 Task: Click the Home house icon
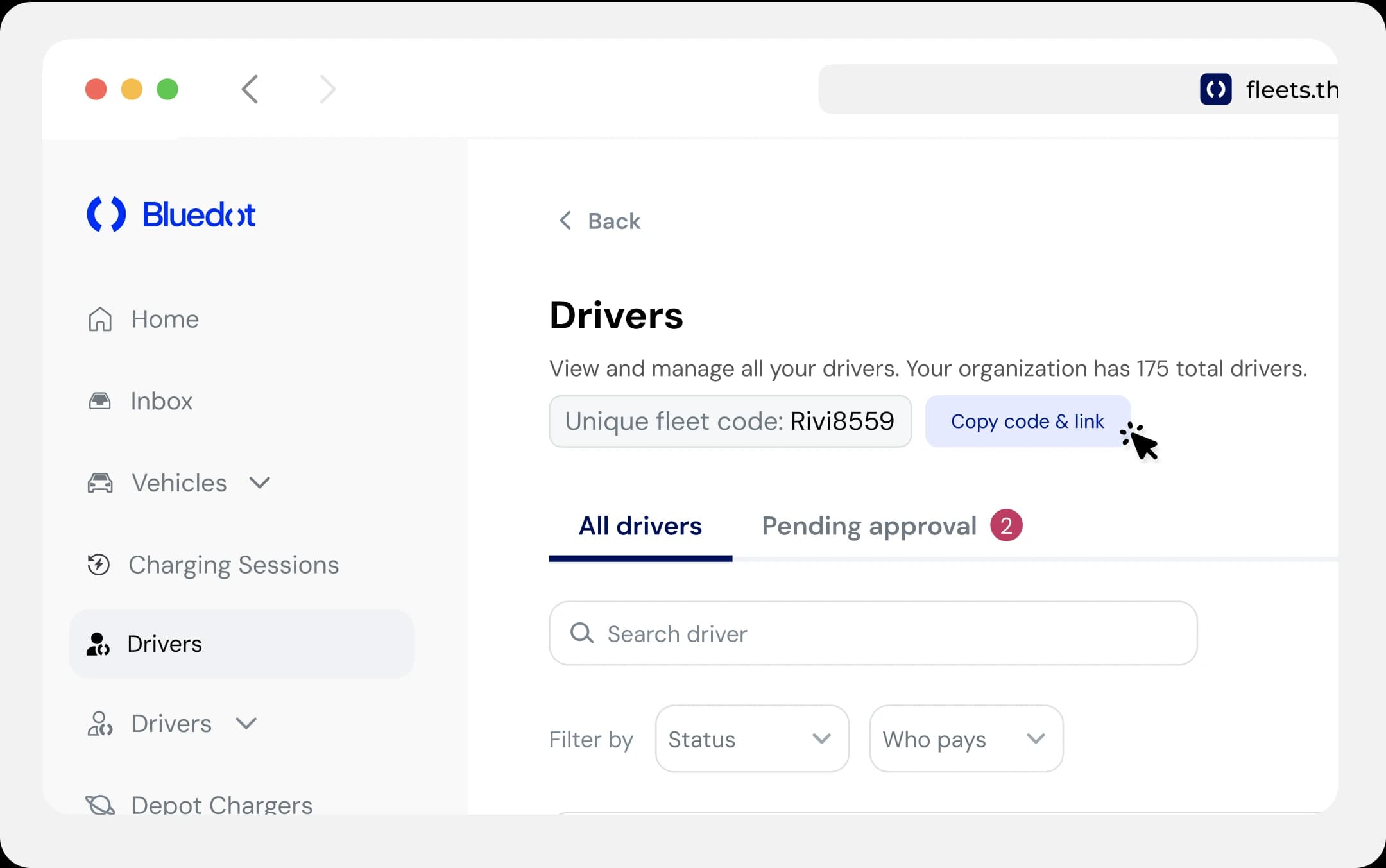coord(99,319)
